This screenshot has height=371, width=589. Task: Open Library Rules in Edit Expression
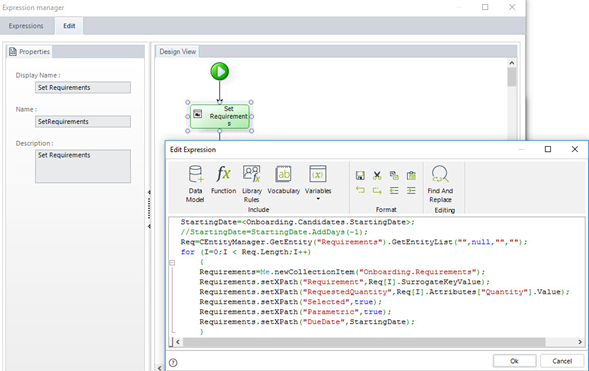pos(252,184)
